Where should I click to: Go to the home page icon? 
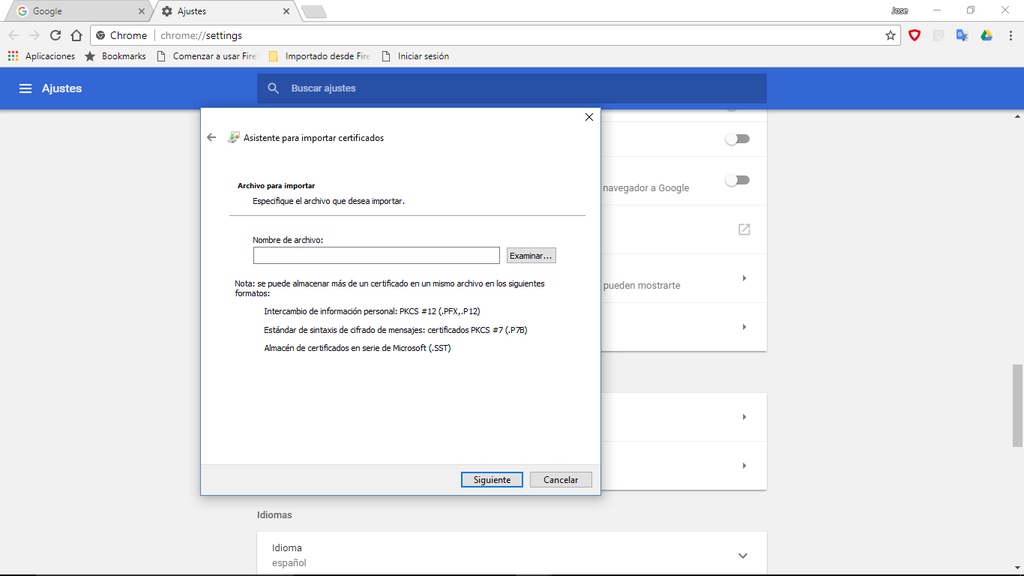[x=77, y=35]
